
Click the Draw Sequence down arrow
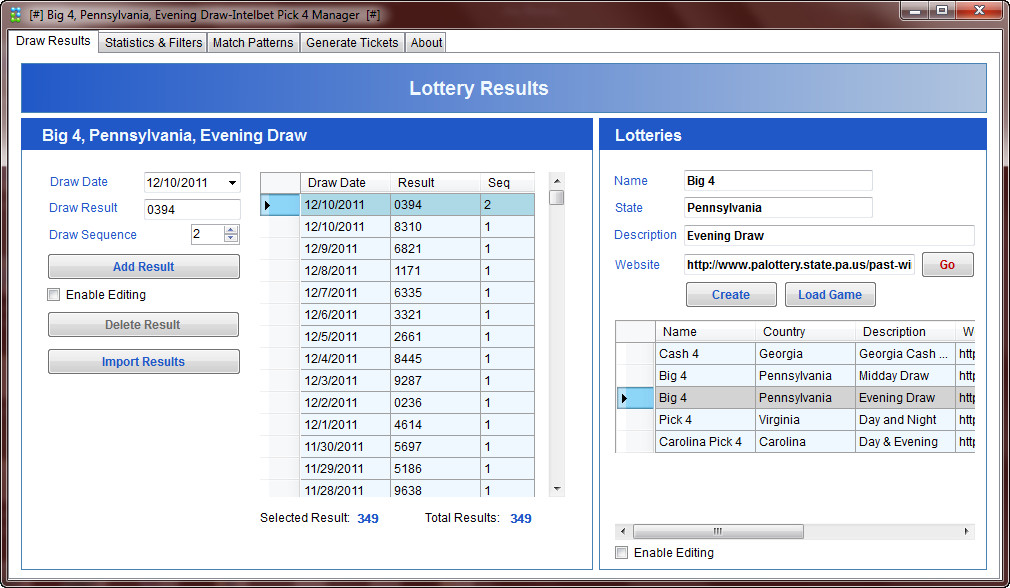pyautogui.click(x=231, y=239)
